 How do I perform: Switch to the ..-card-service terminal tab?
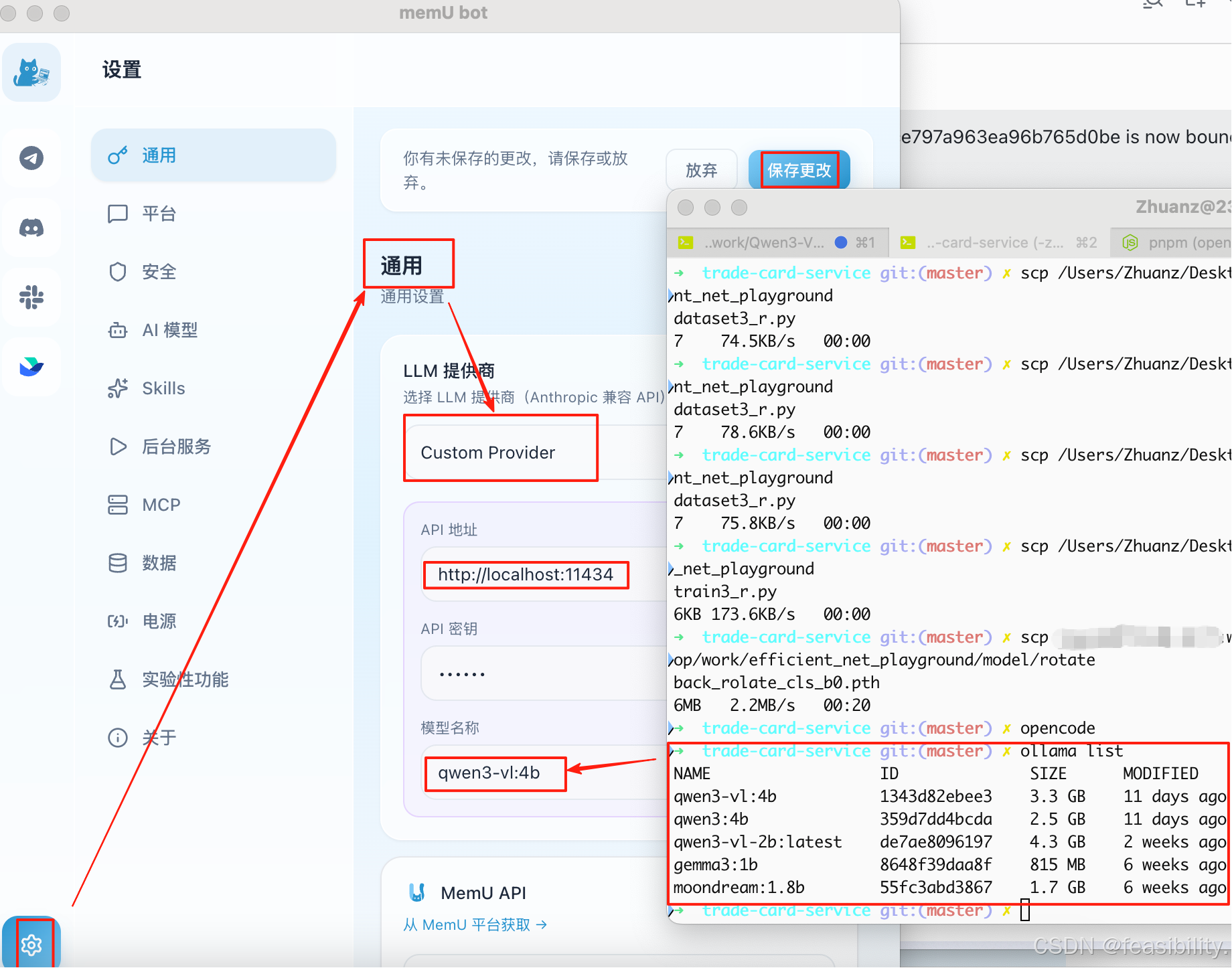[1000, 242]
